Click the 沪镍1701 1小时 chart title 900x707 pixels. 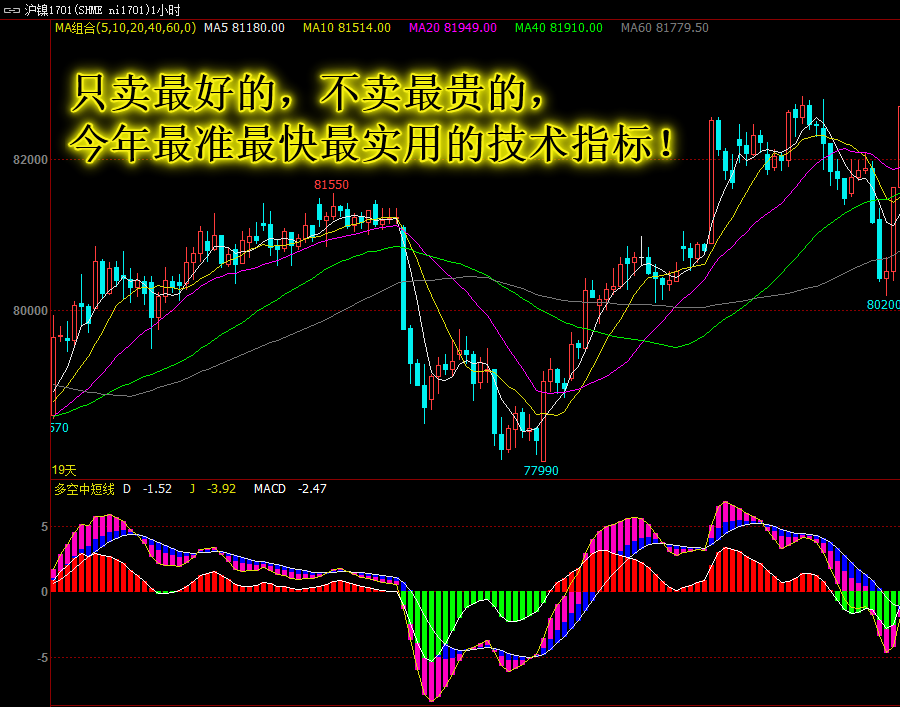pos(103,9)
